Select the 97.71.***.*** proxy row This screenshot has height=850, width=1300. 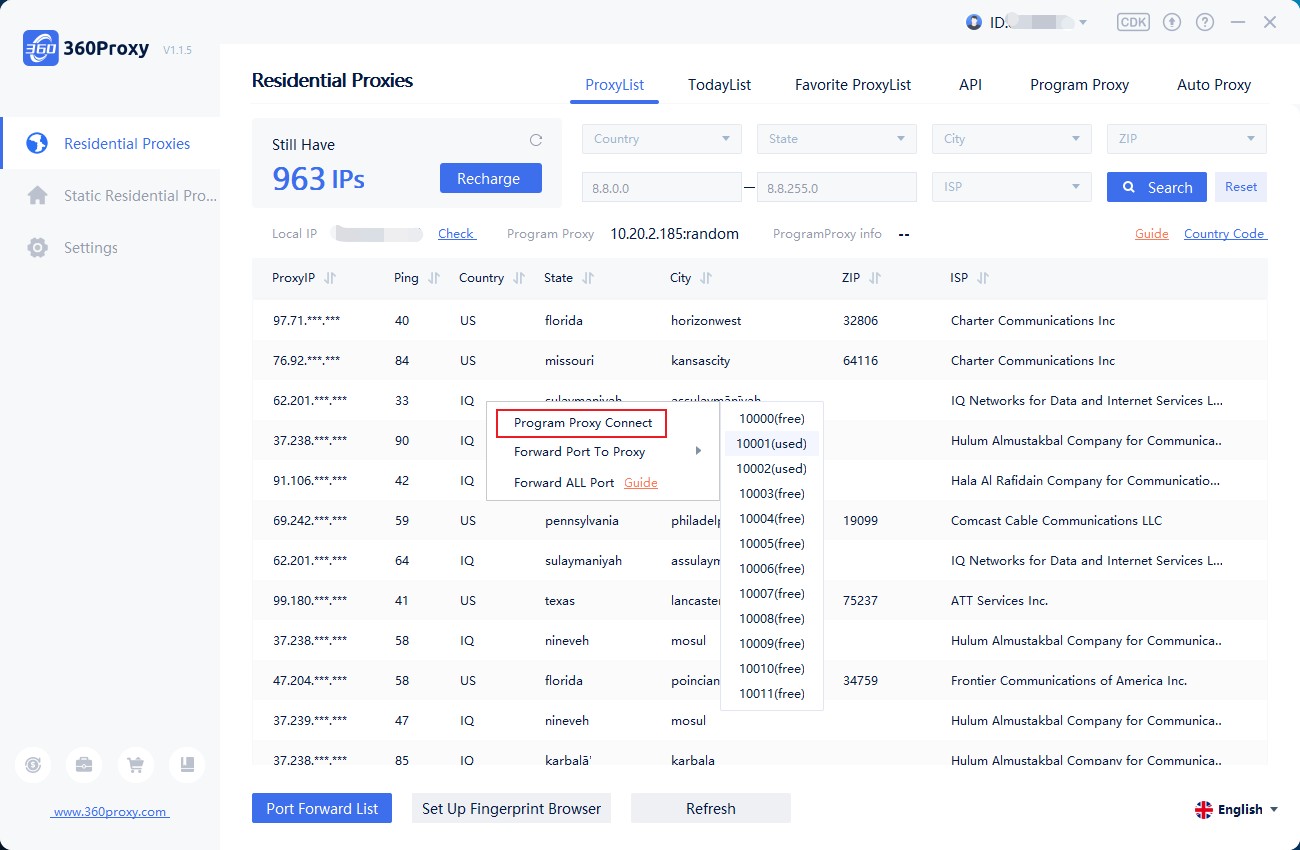(x=760, y=321)
